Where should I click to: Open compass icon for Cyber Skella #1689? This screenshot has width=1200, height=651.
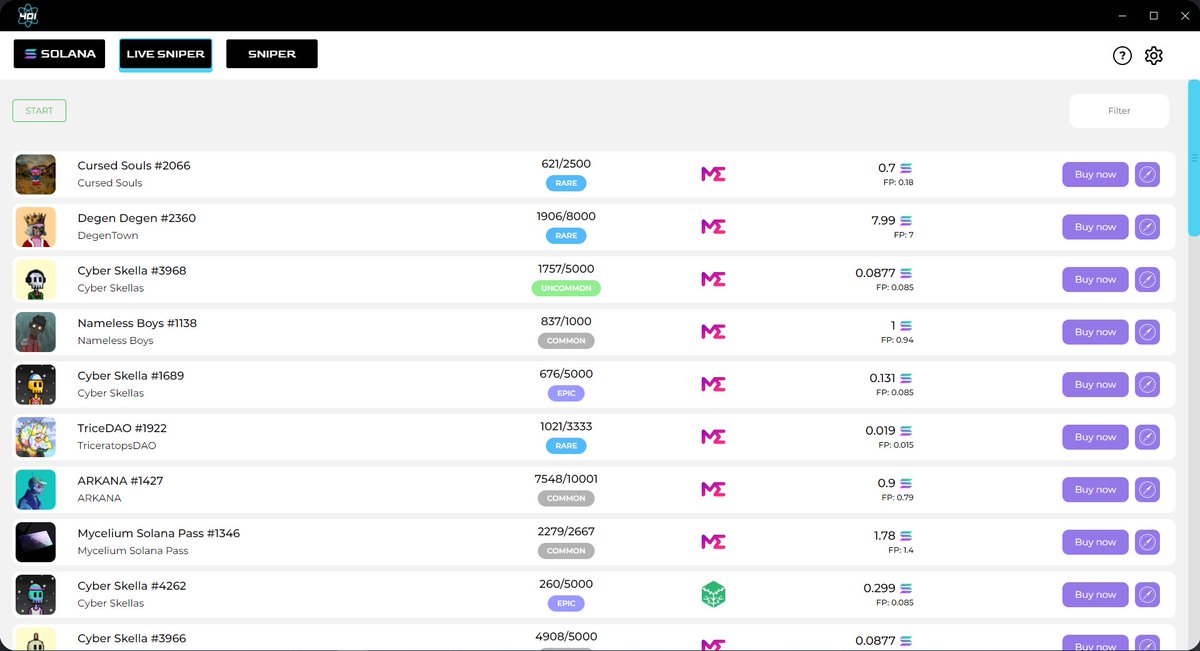[x=1148, y=384]
